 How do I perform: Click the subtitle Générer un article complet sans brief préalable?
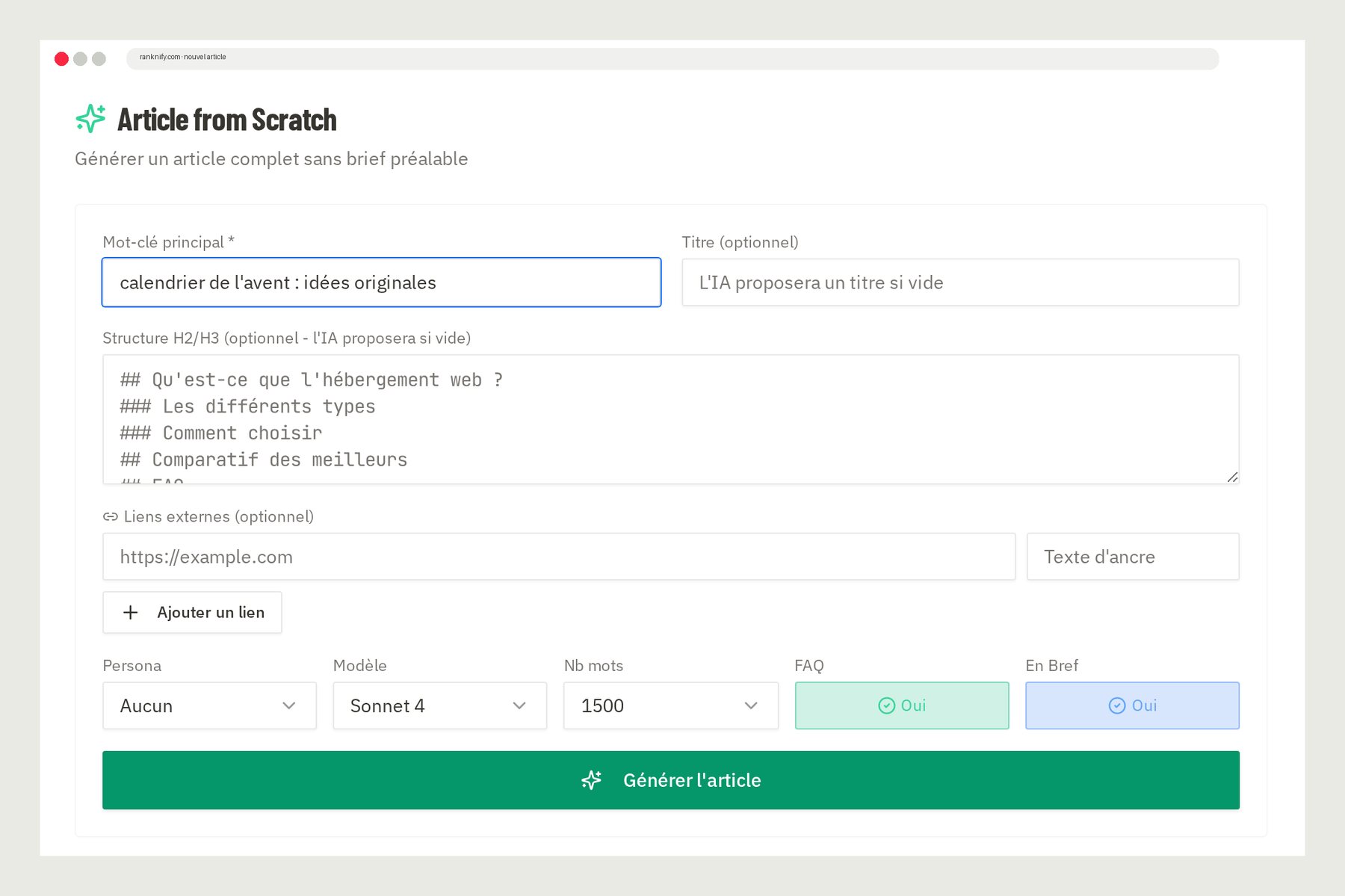coord(271,159)
